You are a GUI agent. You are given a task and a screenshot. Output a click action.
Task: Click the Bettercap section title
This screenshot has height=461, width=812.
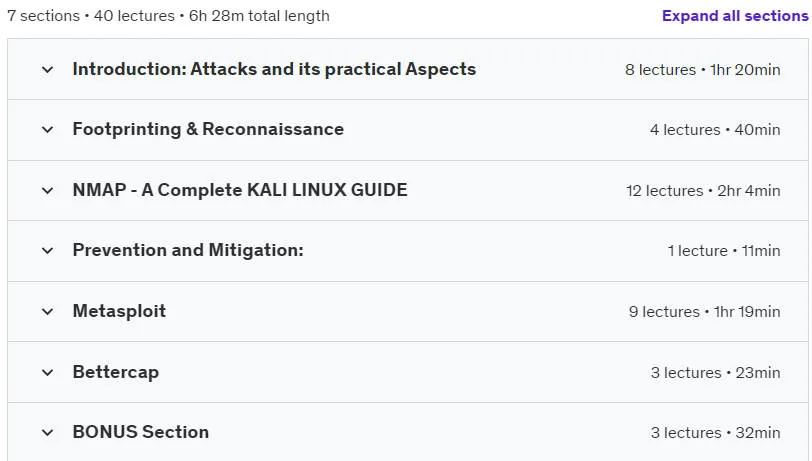[115, 372]
